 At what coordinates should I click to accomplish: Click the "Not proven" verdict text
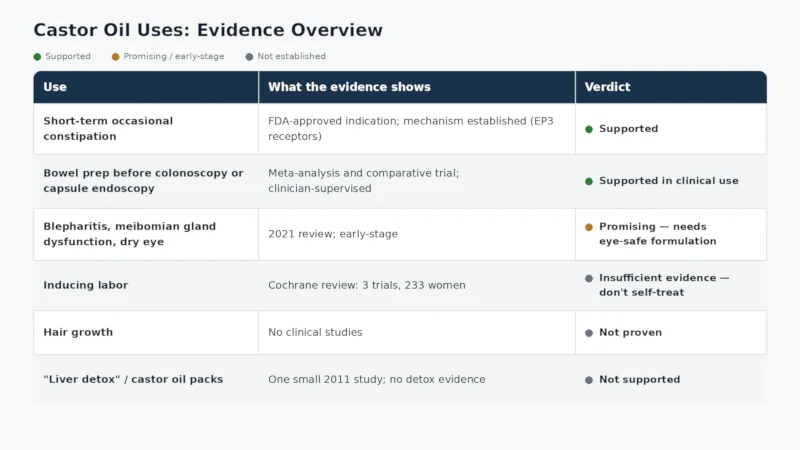(630, 332)
